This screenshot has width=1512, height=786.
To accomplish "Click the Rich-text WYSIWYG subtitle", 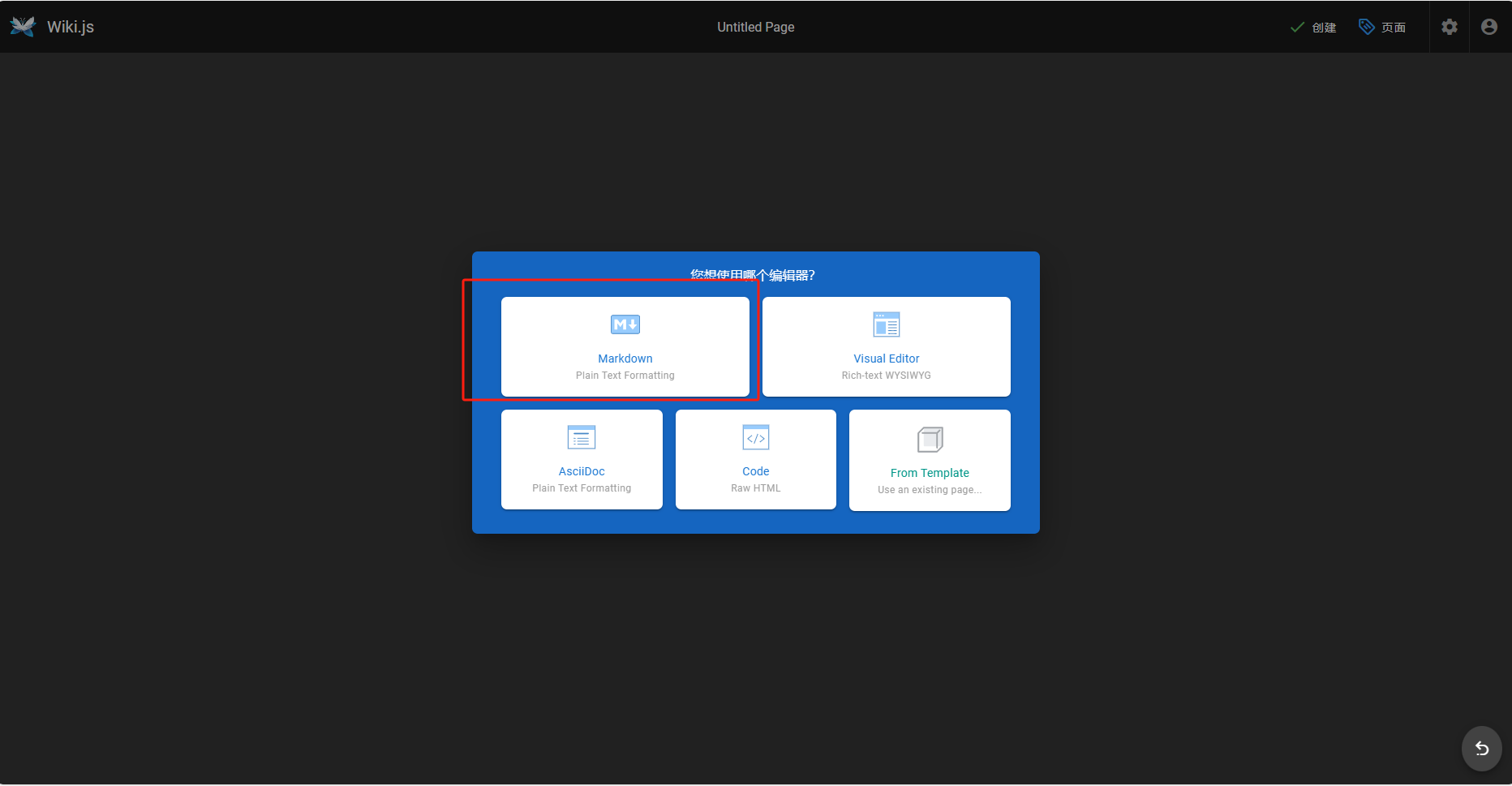I will [887, 376].
